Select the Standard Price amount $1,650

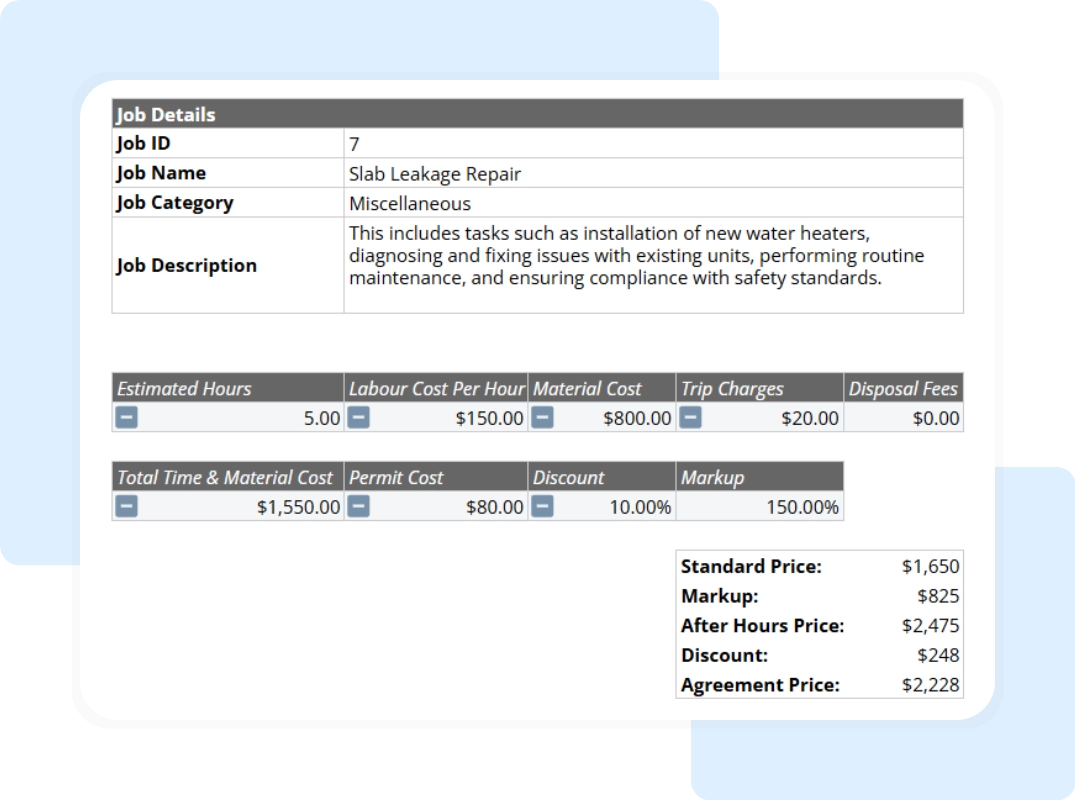tap(935, 566)
